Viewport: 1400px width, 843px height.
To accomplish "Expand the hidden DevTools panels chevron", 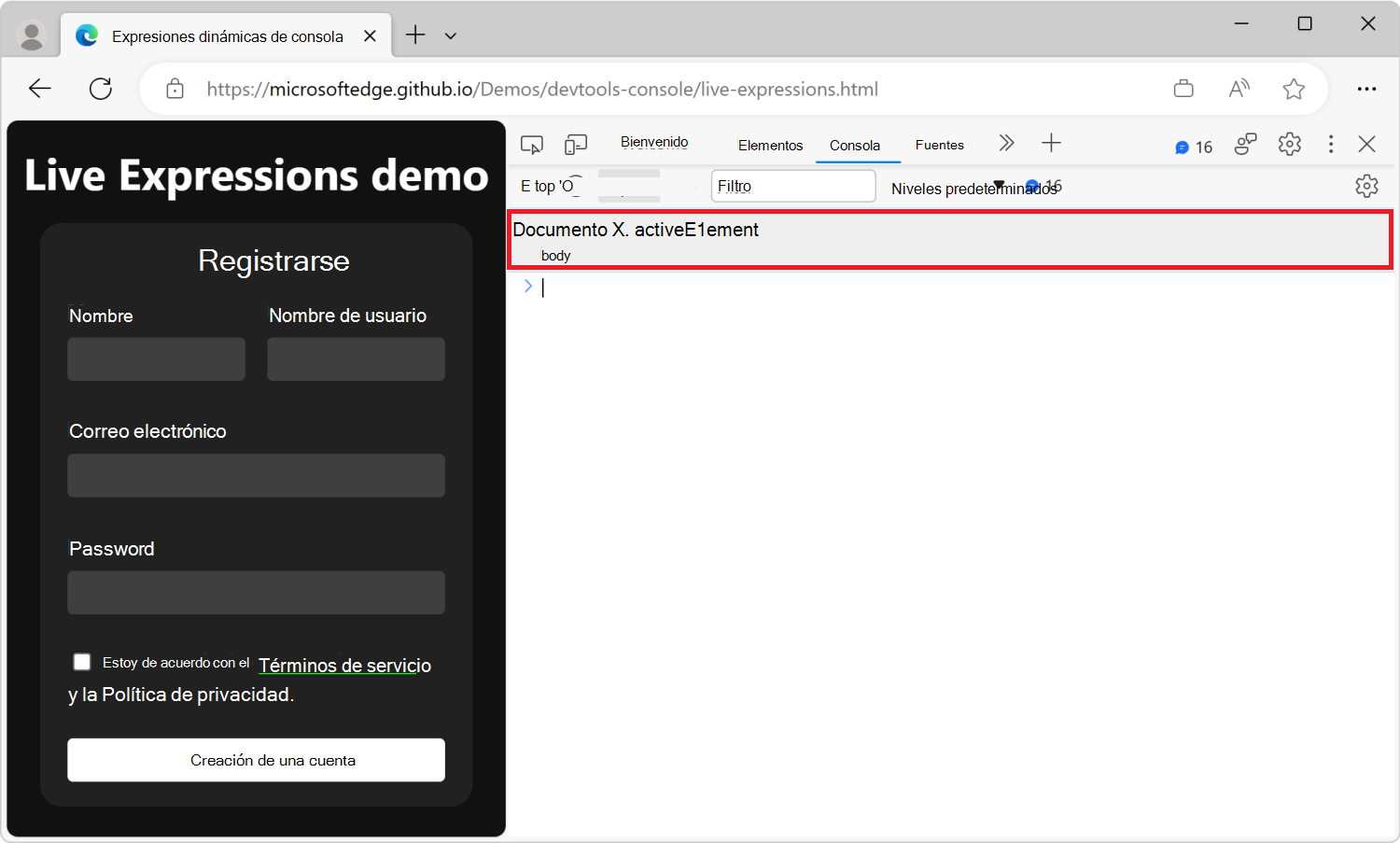I will click(1006, 143).
